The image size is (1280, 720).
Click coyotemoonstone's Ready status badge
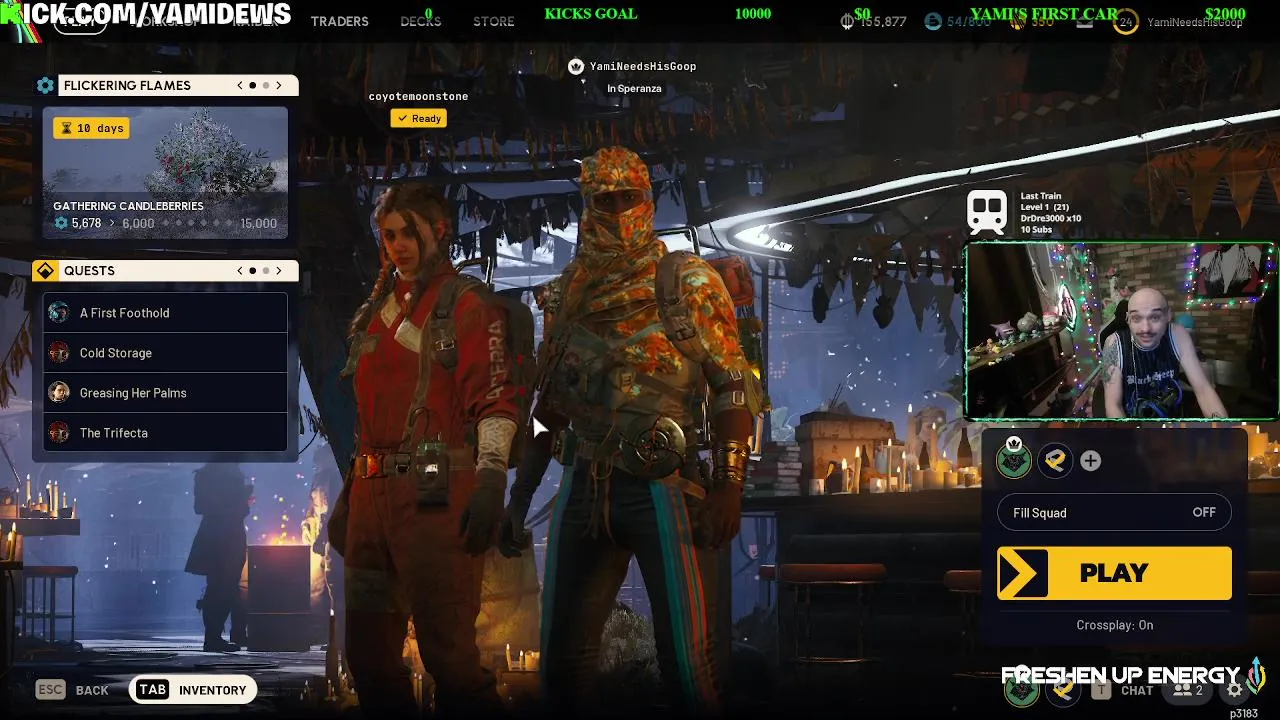tap(419, 118)
